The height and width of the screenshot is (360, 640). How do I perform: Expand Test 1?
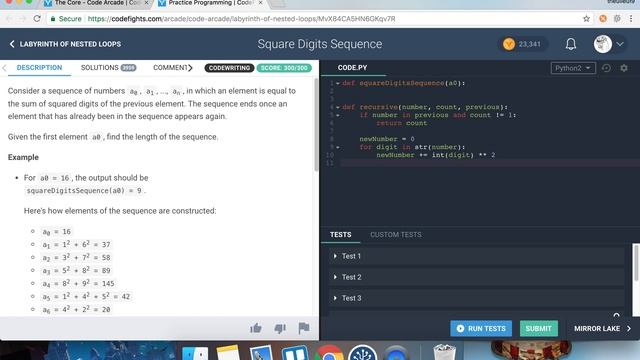point(476,256)
